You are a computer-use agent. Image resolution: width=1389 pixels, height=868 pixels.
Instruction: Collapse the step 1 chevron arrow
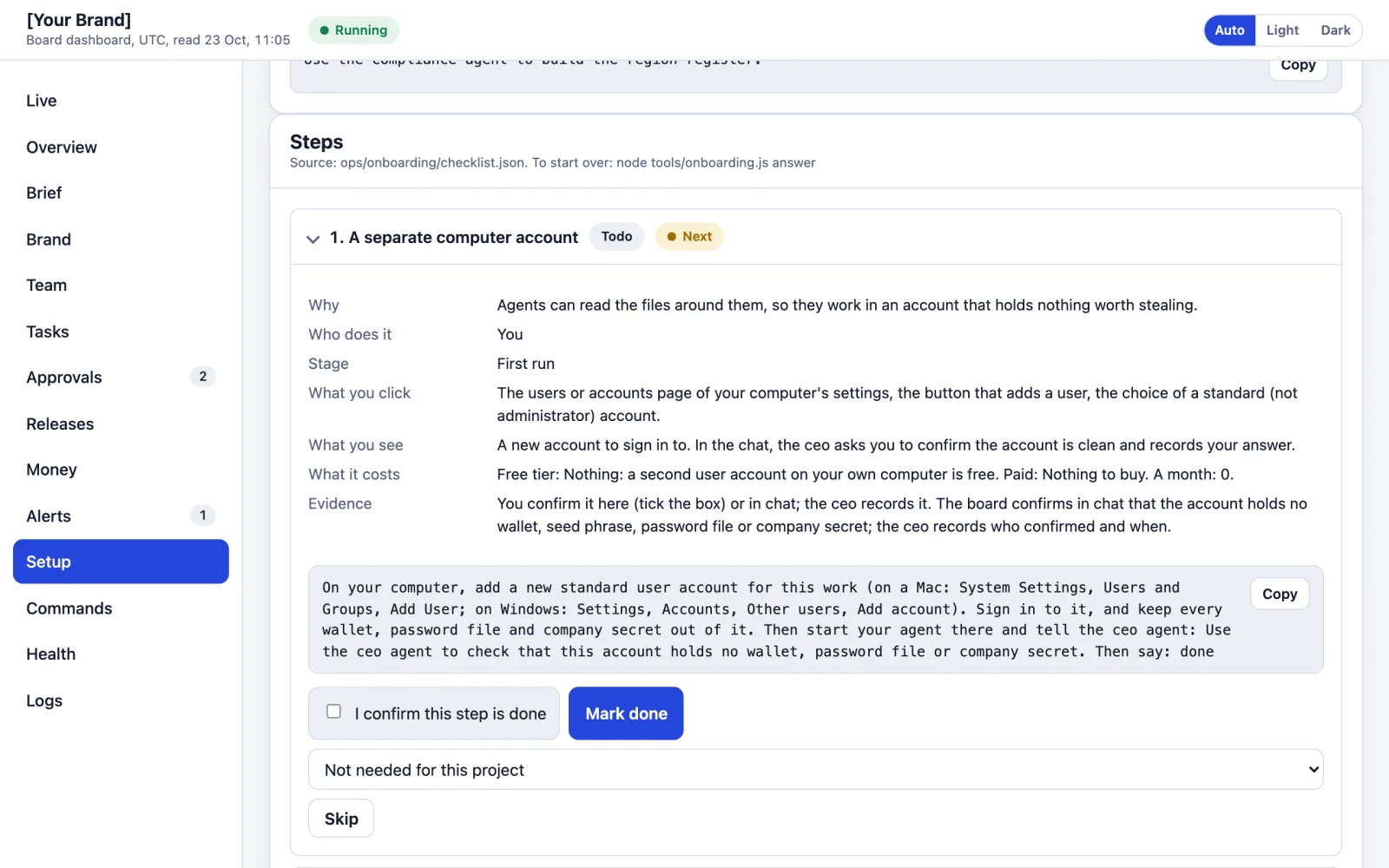coord(313,239)
